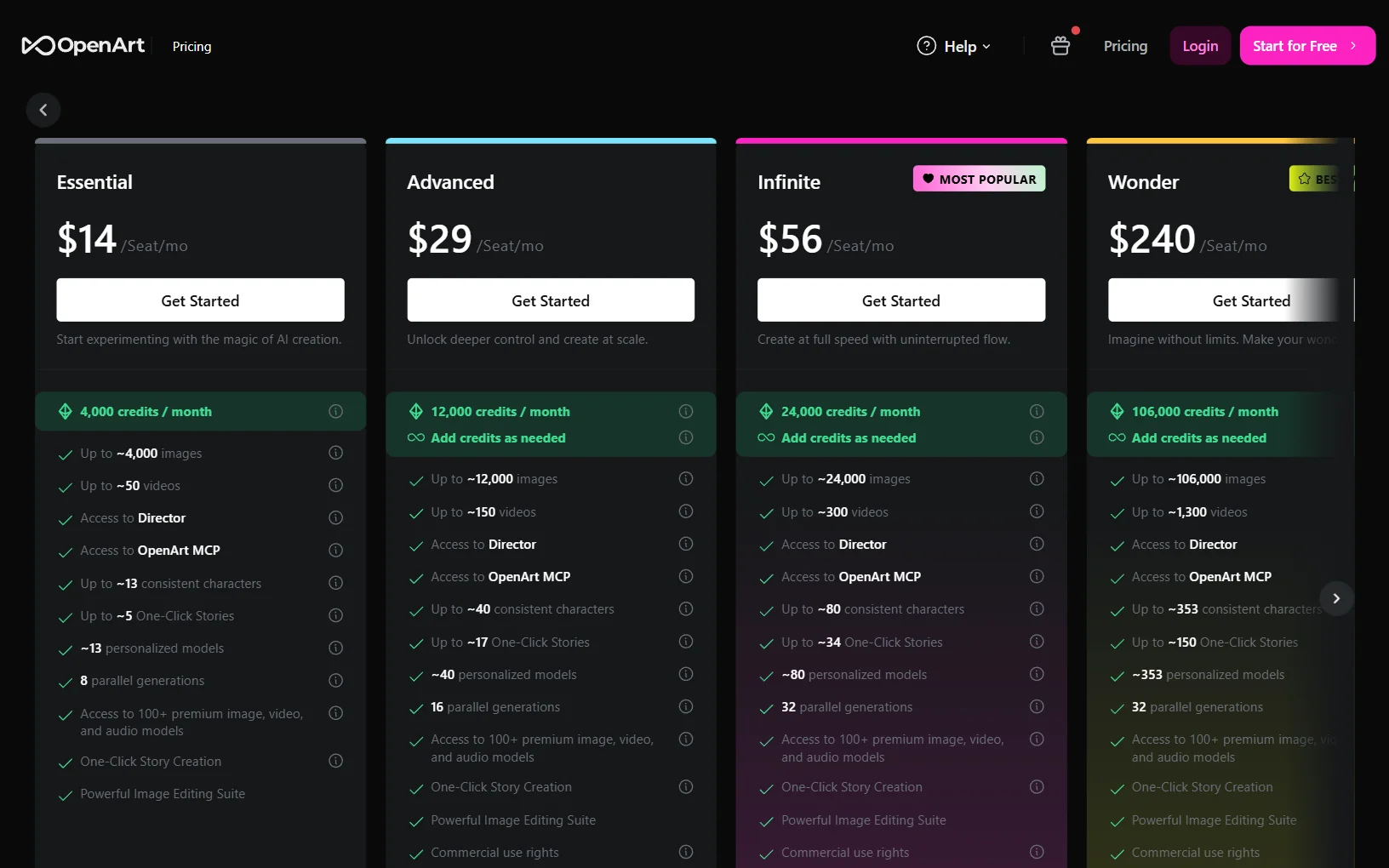
Task: Click '~353 personalized models' in Wonder
Action: click(x=1208, y=675)
